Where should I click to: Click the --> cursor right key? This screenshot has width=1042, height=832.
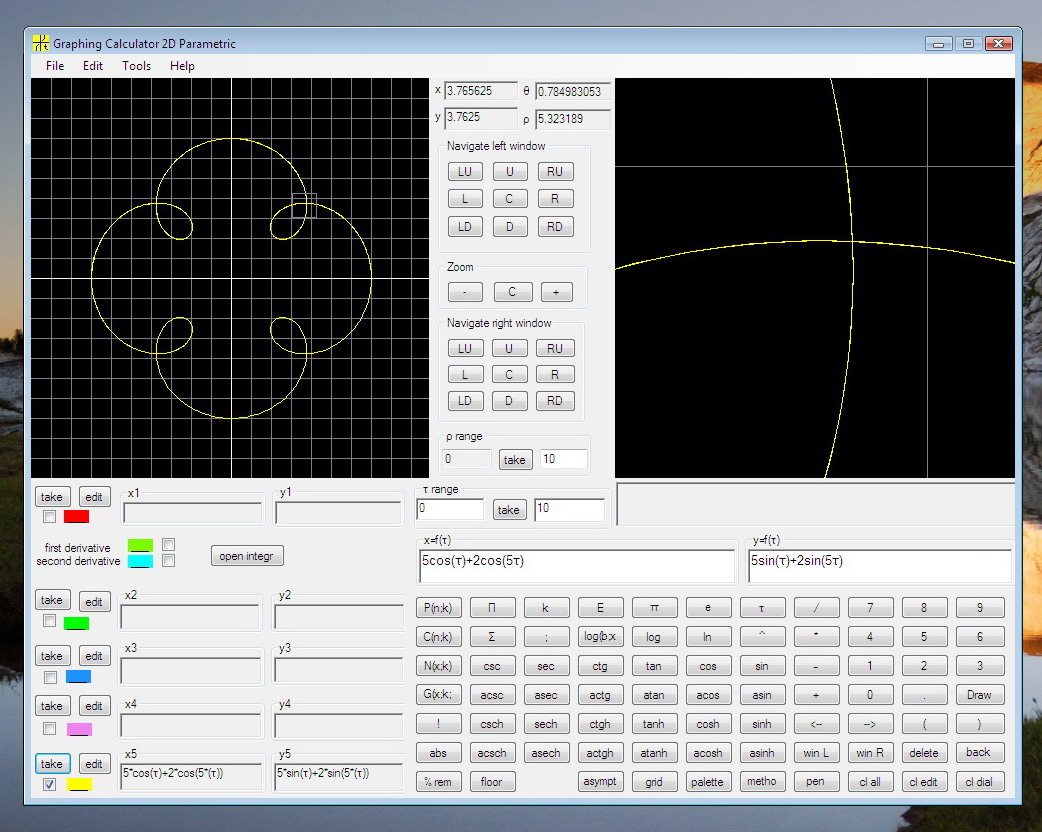[870, 724]
